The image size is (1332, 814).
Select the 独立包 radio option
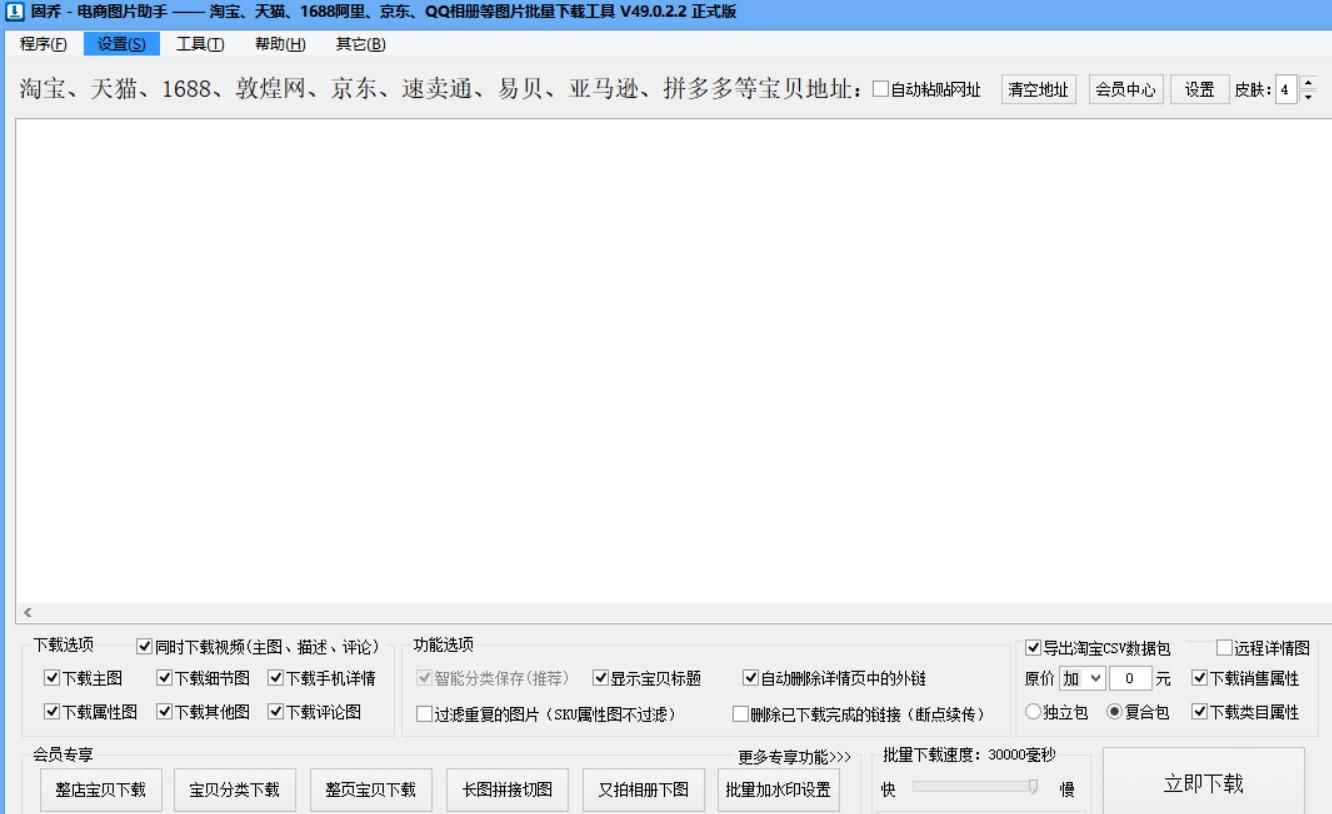coord(1033,713)
